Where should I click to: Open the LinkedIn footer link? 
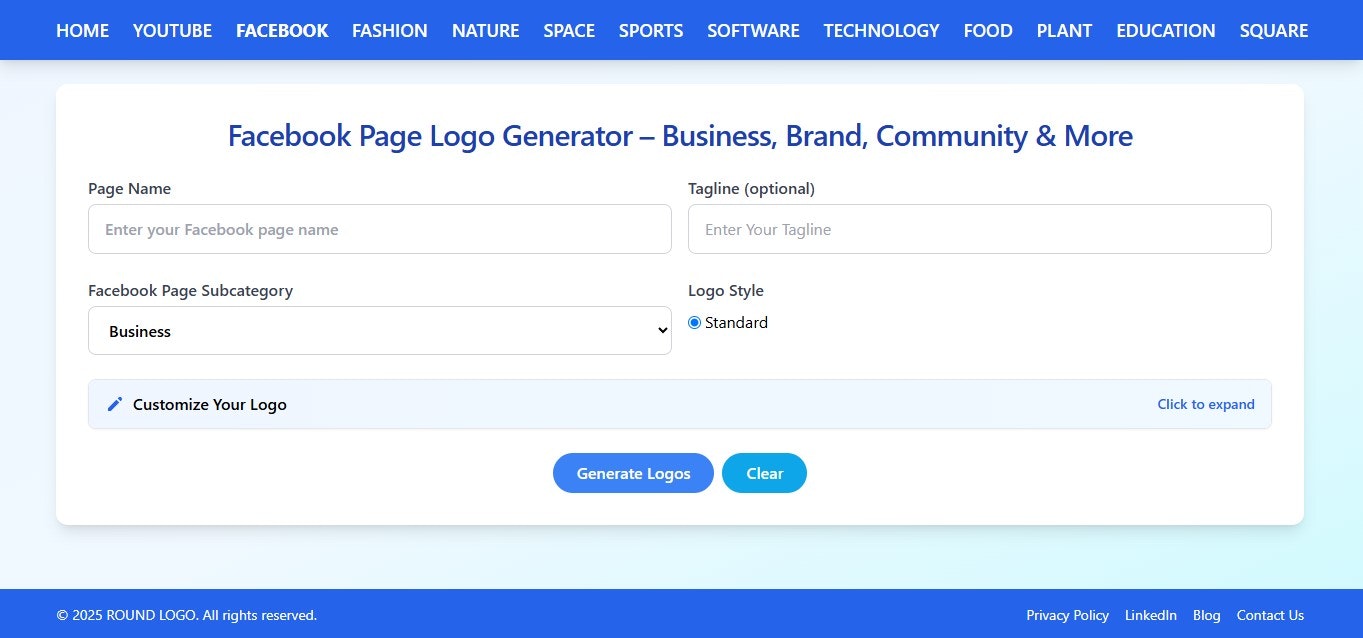tap(1151, 615)
